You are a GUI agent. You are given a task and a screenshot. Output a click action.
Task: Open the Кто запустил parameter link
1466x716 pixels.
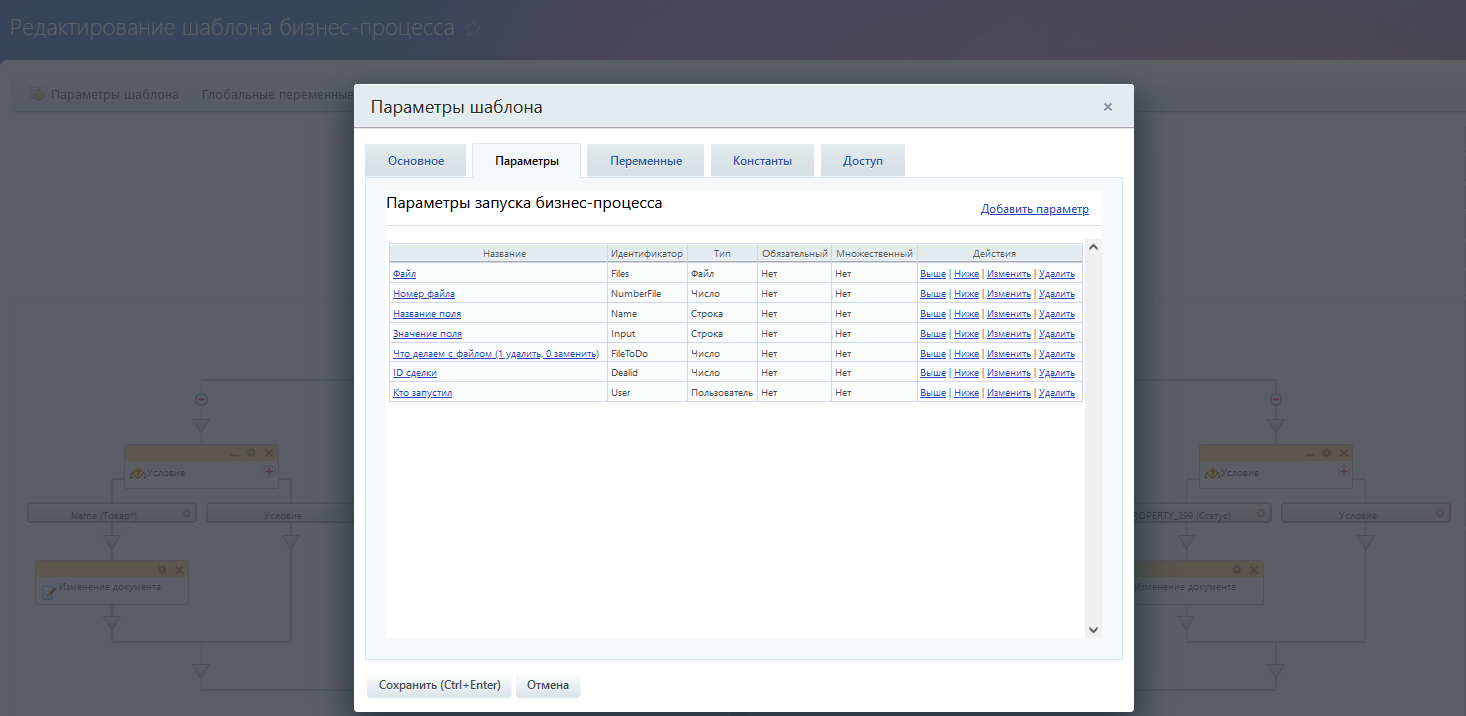[422, 393]
